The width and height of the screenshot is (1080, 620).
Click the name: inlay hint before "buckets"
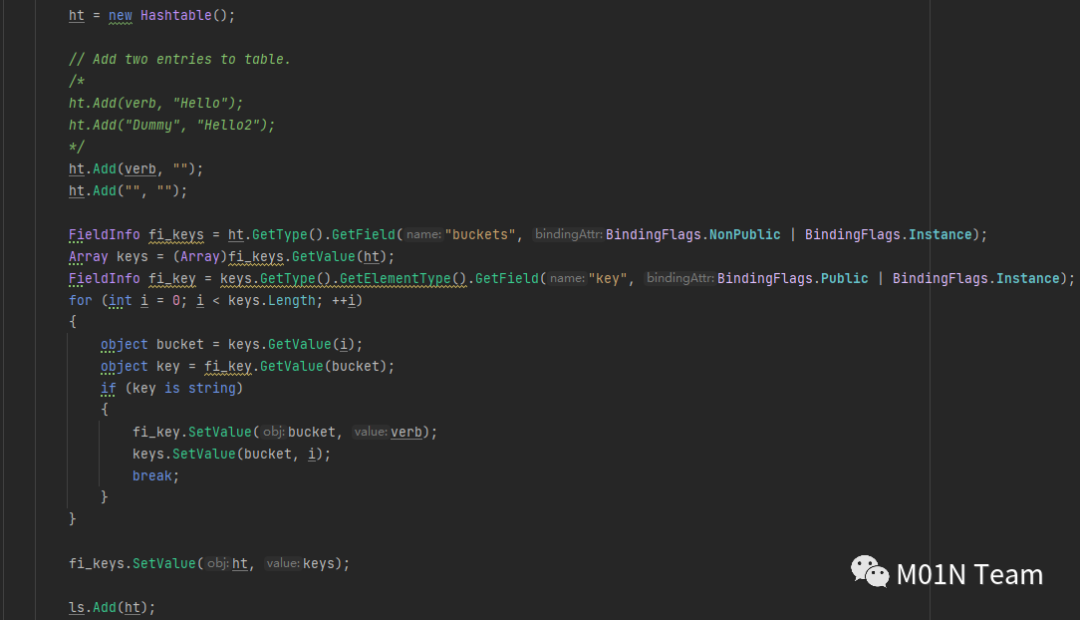(x=424, y=234)
